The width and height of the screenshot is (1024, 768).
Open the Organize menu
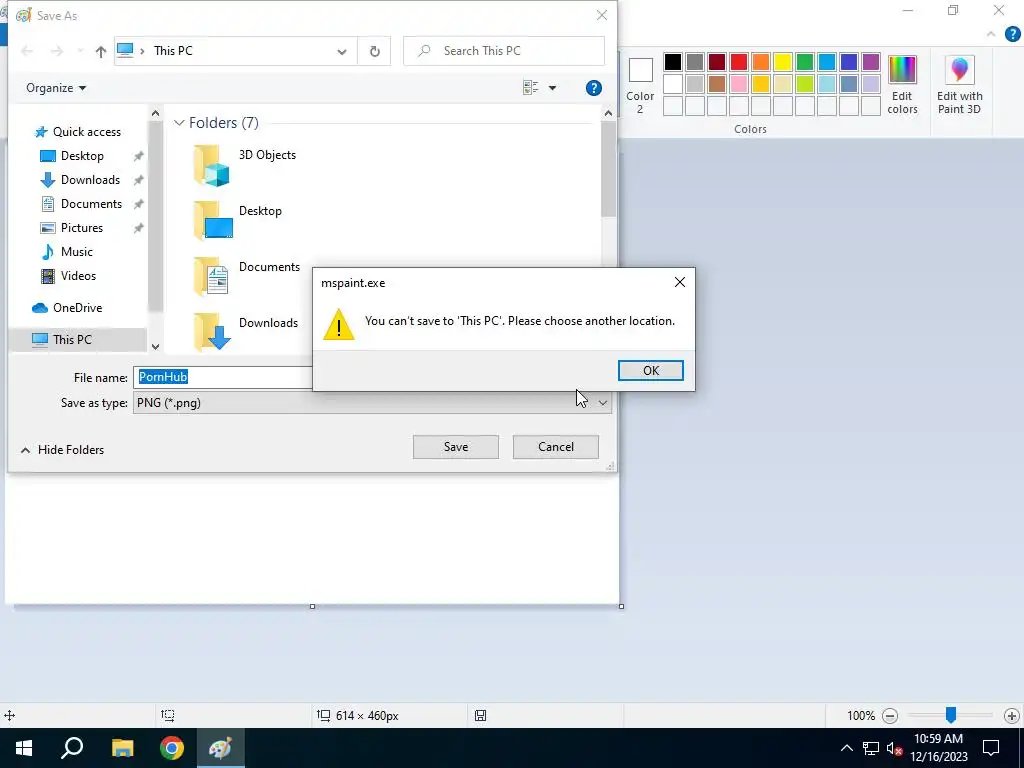tap(56, 88)
